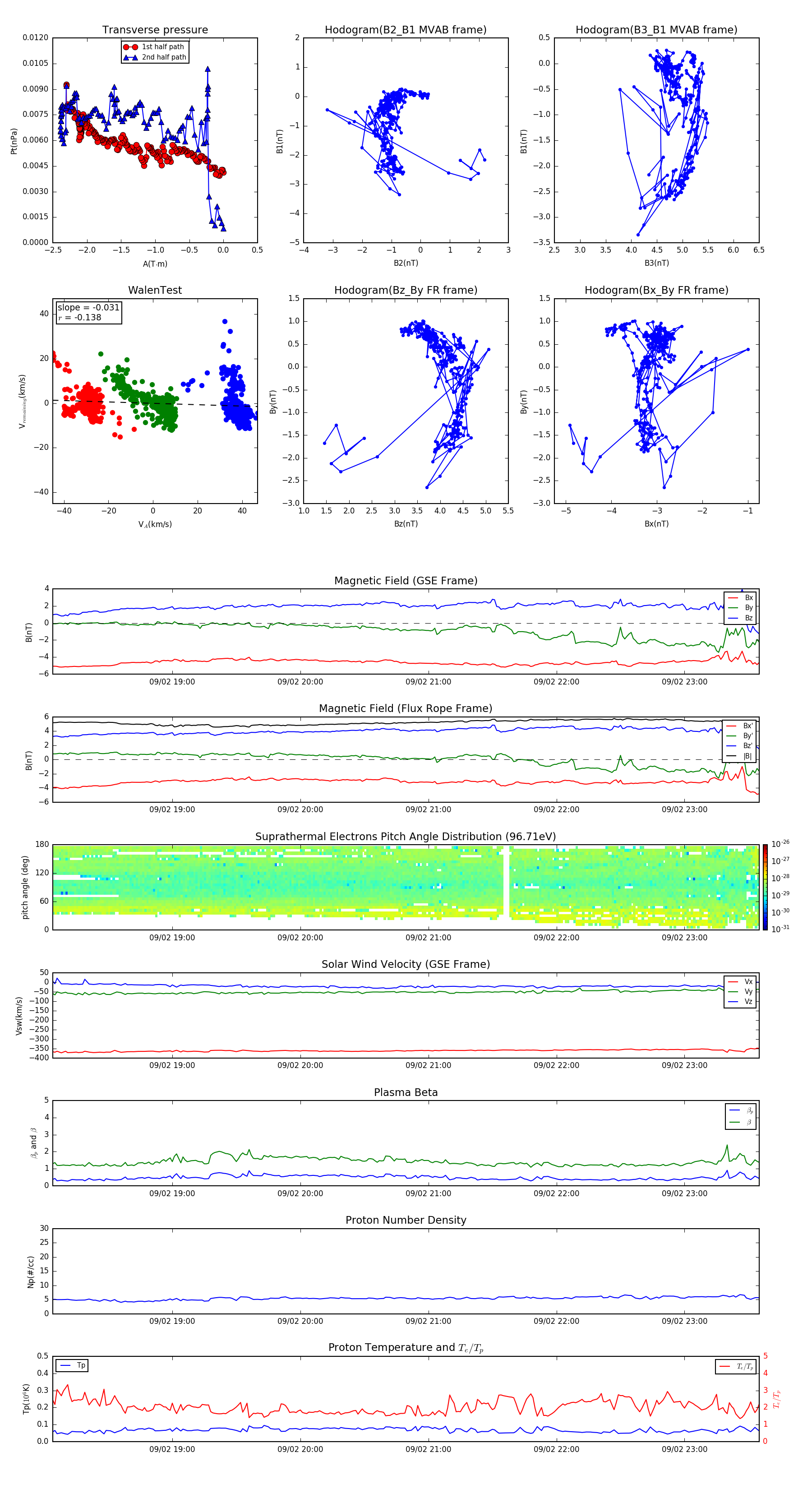Click the "09/02 19:00" tick under GSE magnetic field

point(172,682)
